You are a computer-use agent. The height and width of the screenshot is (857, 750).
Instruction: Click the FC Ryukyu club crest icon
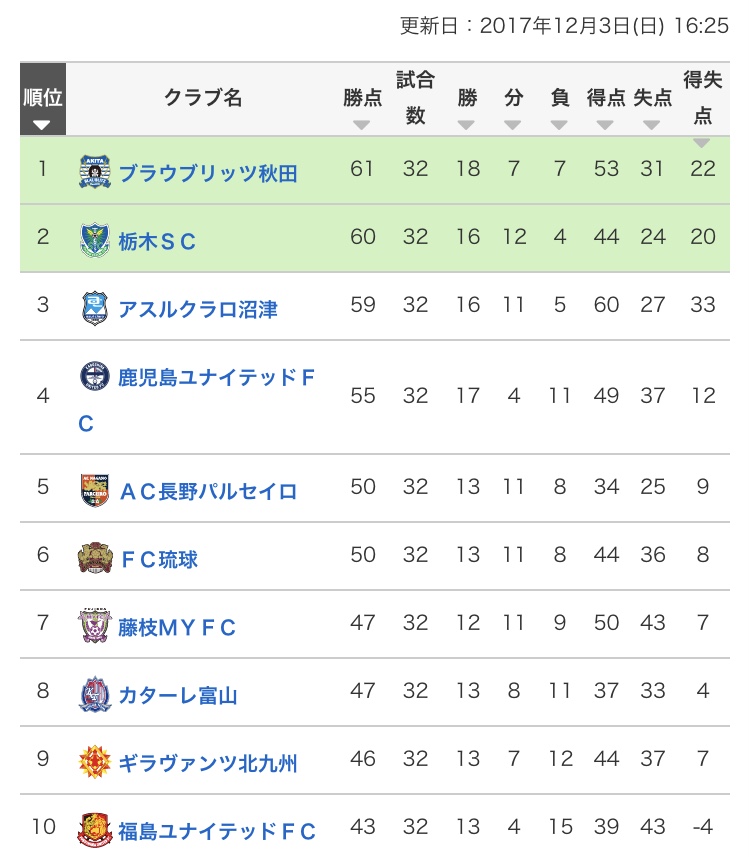pos(93,558)
